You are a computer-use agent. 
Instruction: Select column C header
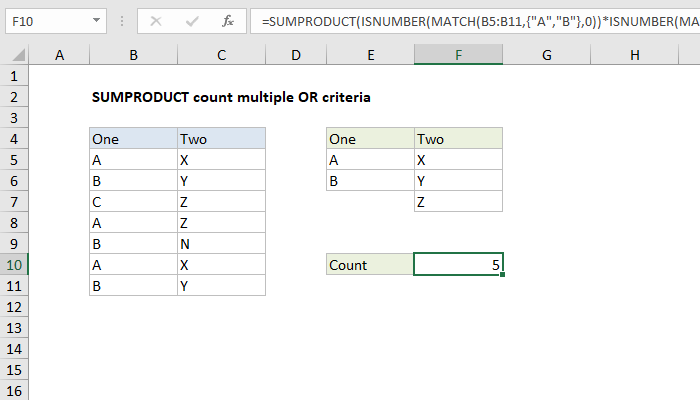tap(221, 55)
